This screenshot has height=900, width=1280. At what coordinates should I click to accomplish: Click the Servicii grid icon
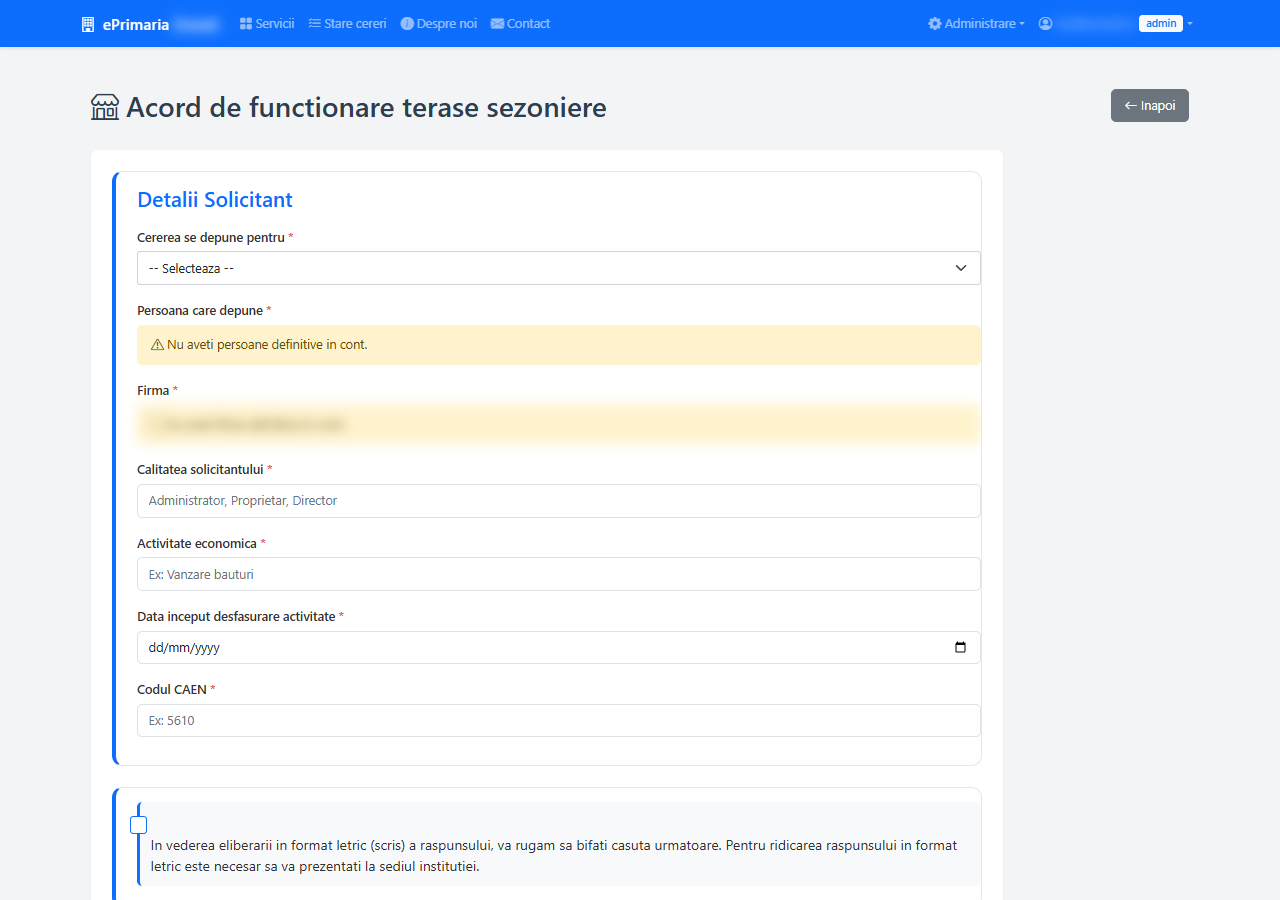(x=246, y=23)
